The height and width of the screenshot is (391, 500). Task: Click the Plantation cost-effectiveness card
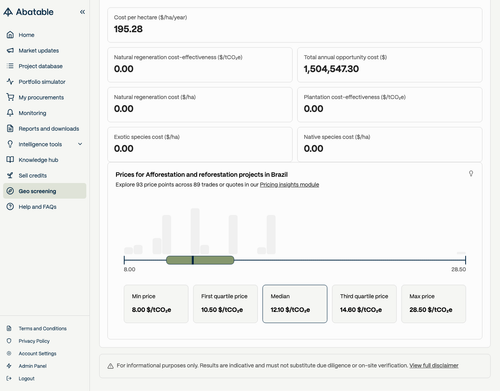coord(390,105)
